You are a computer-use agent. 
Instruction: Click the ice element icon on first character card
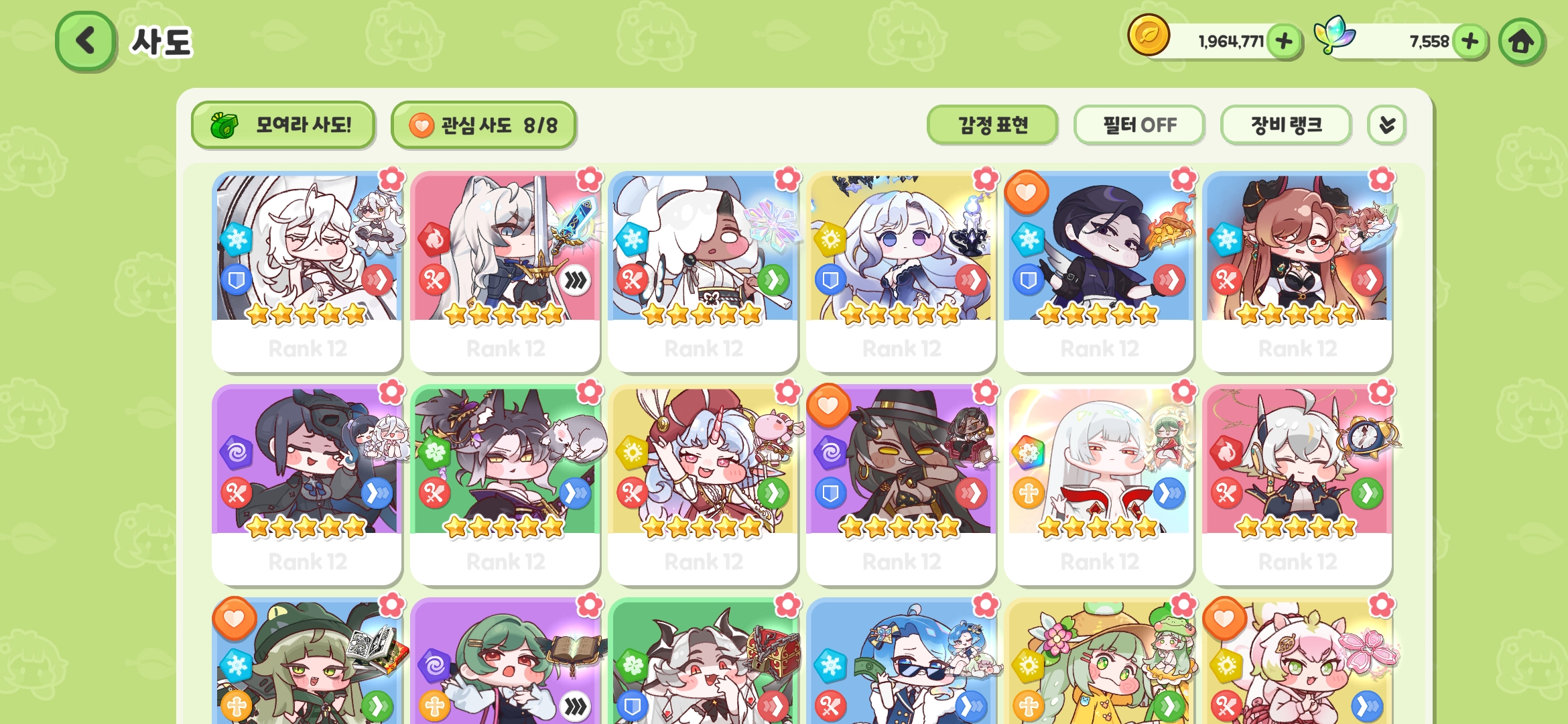236,240
